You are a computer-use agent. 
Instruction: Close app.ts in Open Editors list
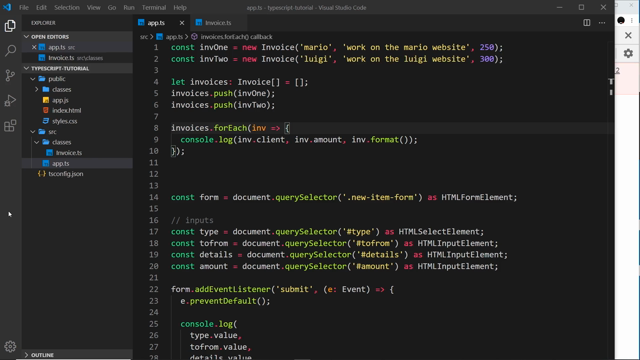point(34,47)
